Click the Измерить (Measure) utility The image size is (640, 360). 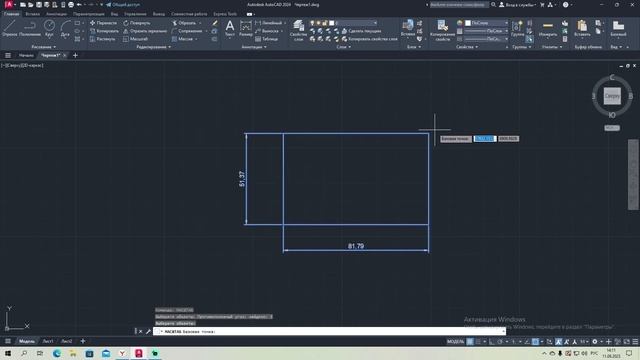click(x=548, y=29)
